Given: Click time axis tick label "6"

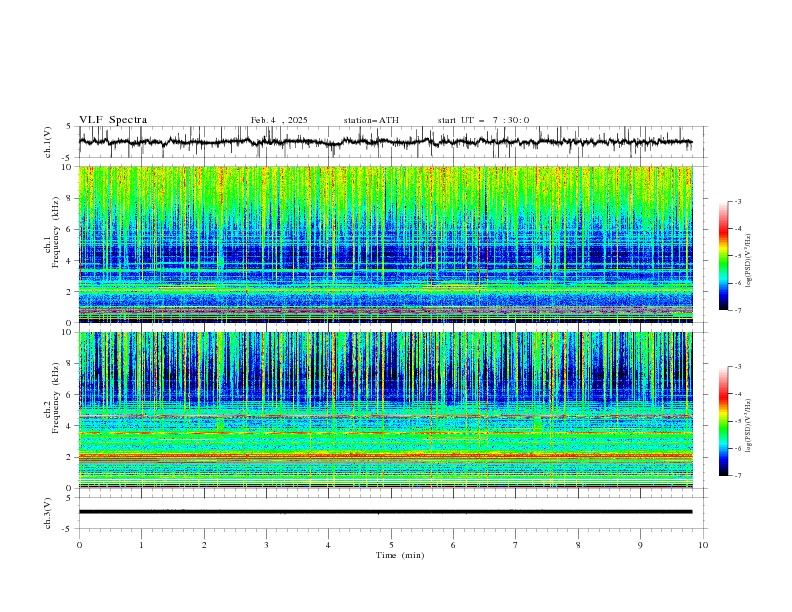Looking at the screenshot, I should (453, 545).
